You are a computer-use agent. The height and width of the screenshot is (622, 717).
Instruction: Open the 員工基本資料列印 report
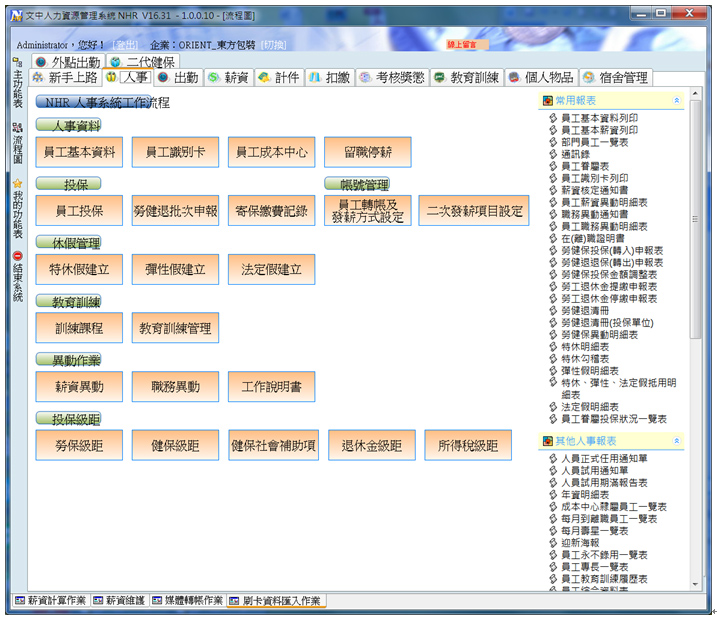coord(599,118)
